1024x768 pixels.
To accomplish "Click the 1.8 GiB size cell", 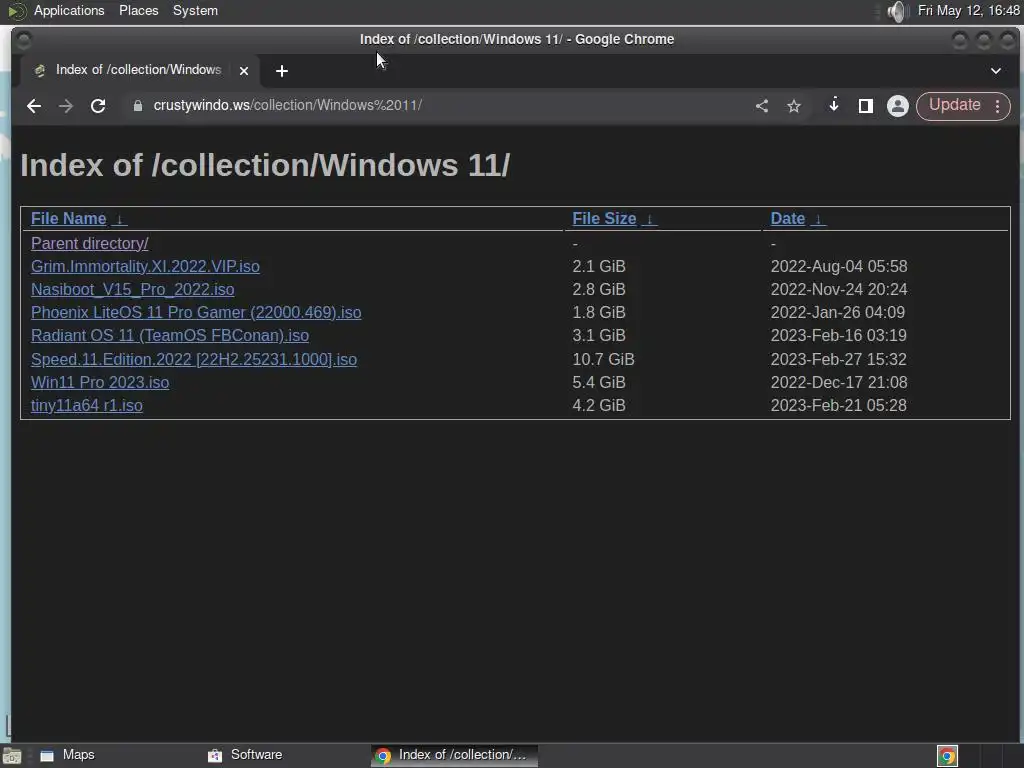I will pyautogui.click(x=599, y=312).
